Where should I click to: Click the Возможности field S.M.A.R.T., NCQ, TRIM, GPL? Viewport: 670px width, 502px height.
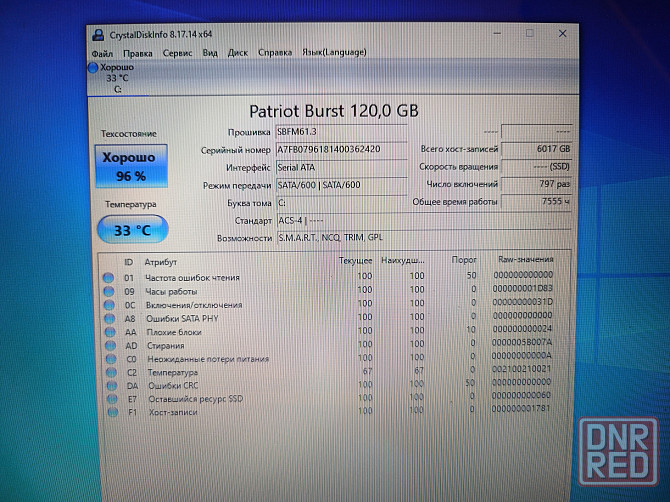[424, 238]
